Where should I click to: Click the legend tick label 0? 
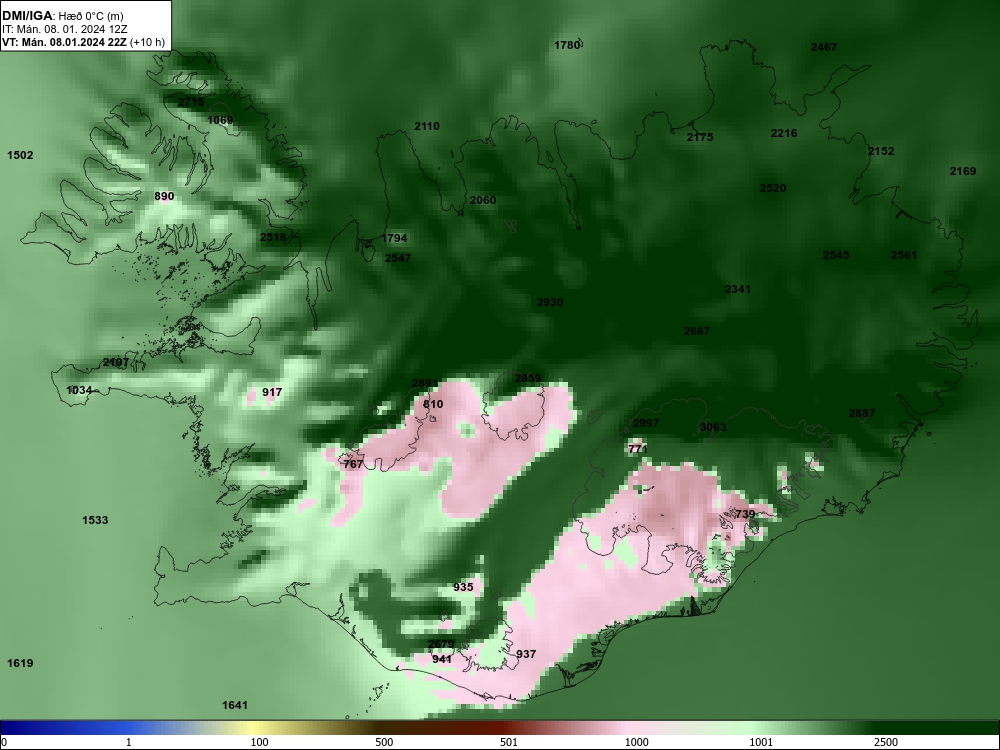coord(4,742)
